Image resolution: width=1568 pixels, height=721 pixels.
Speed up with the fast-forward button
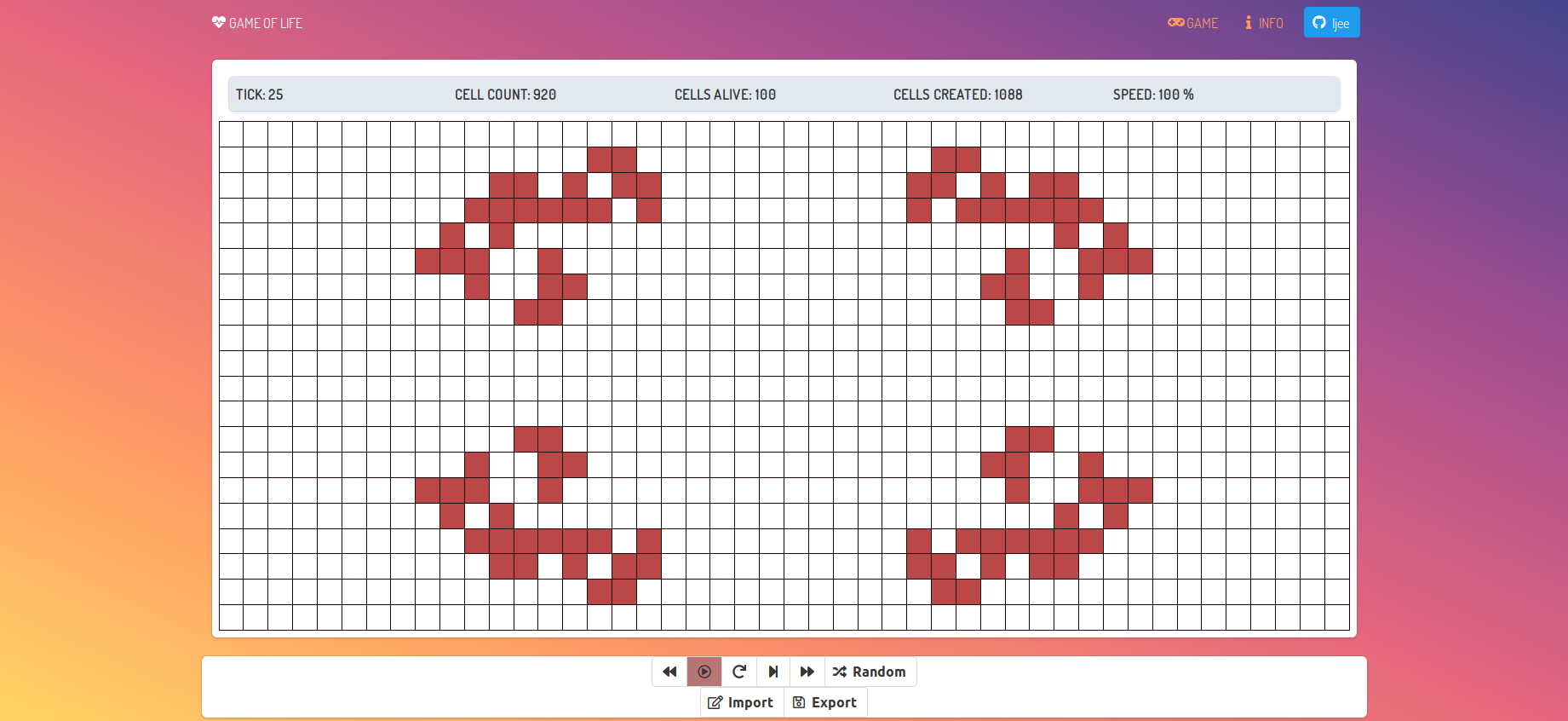[807, 672]
